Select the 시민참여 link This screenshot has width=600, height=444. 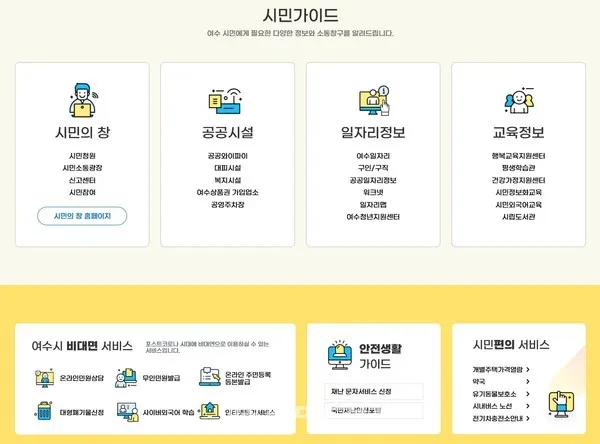(x=82, y=193)
